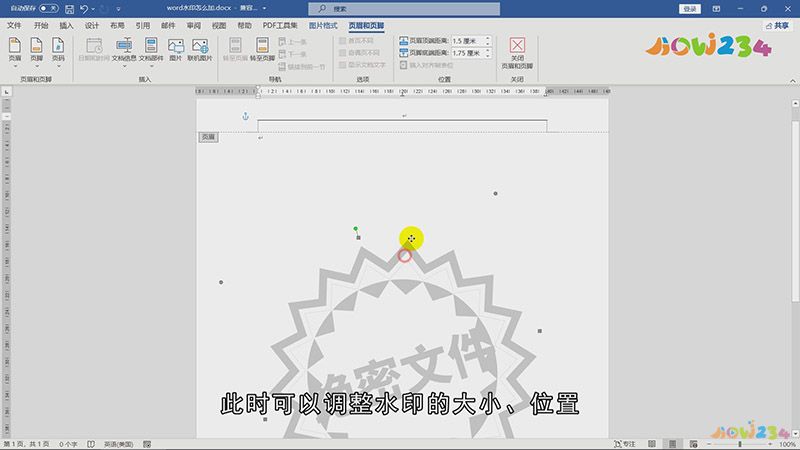
Task: Switch to the 开始 tab
Action: point(41,26)
